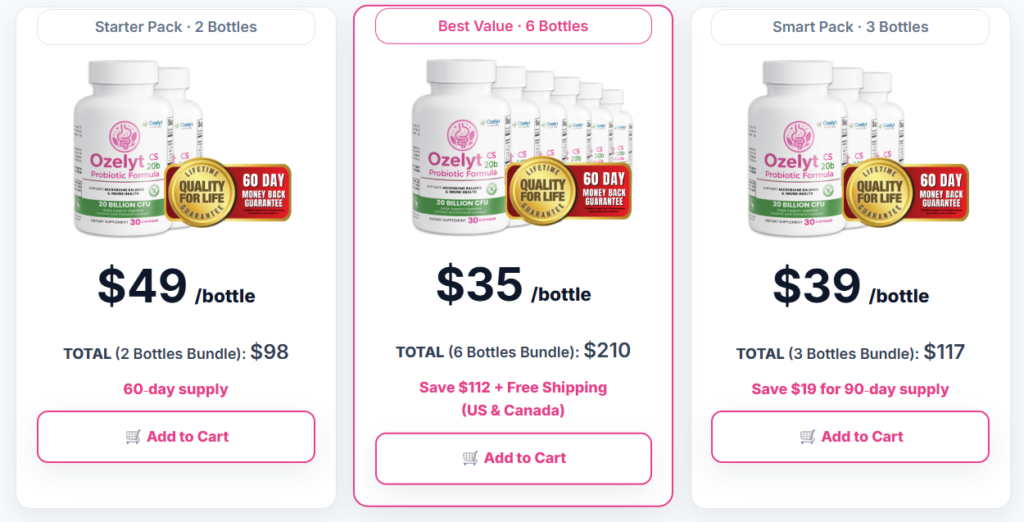Add the 2 Bottles Starter Pack to cart
Screen dimensions: 1024x522
176,437
